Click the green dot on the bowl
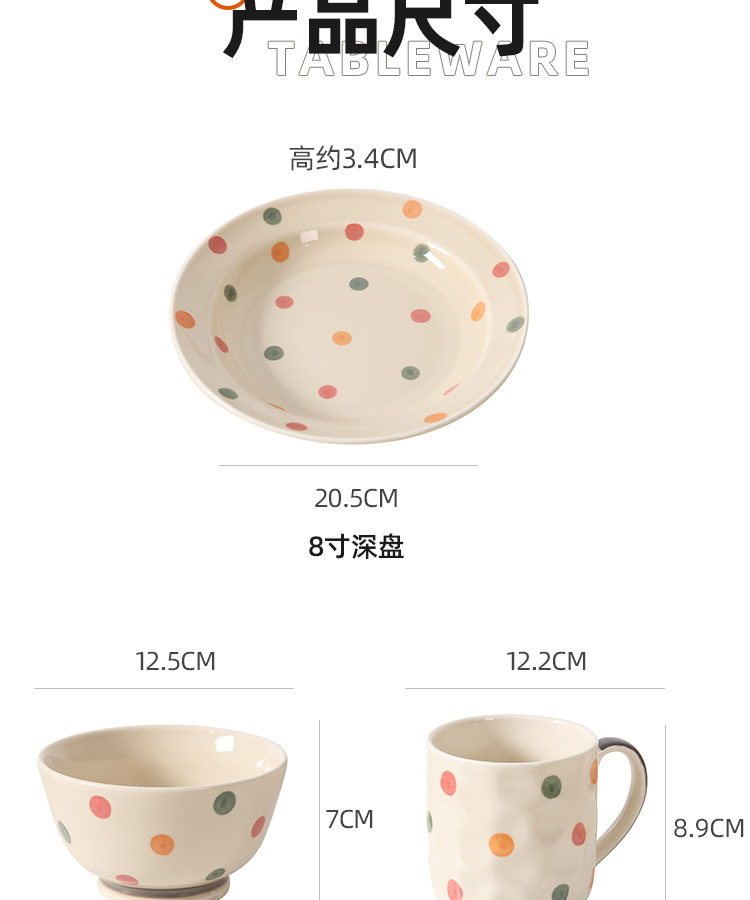 click(x=224, y=803)
